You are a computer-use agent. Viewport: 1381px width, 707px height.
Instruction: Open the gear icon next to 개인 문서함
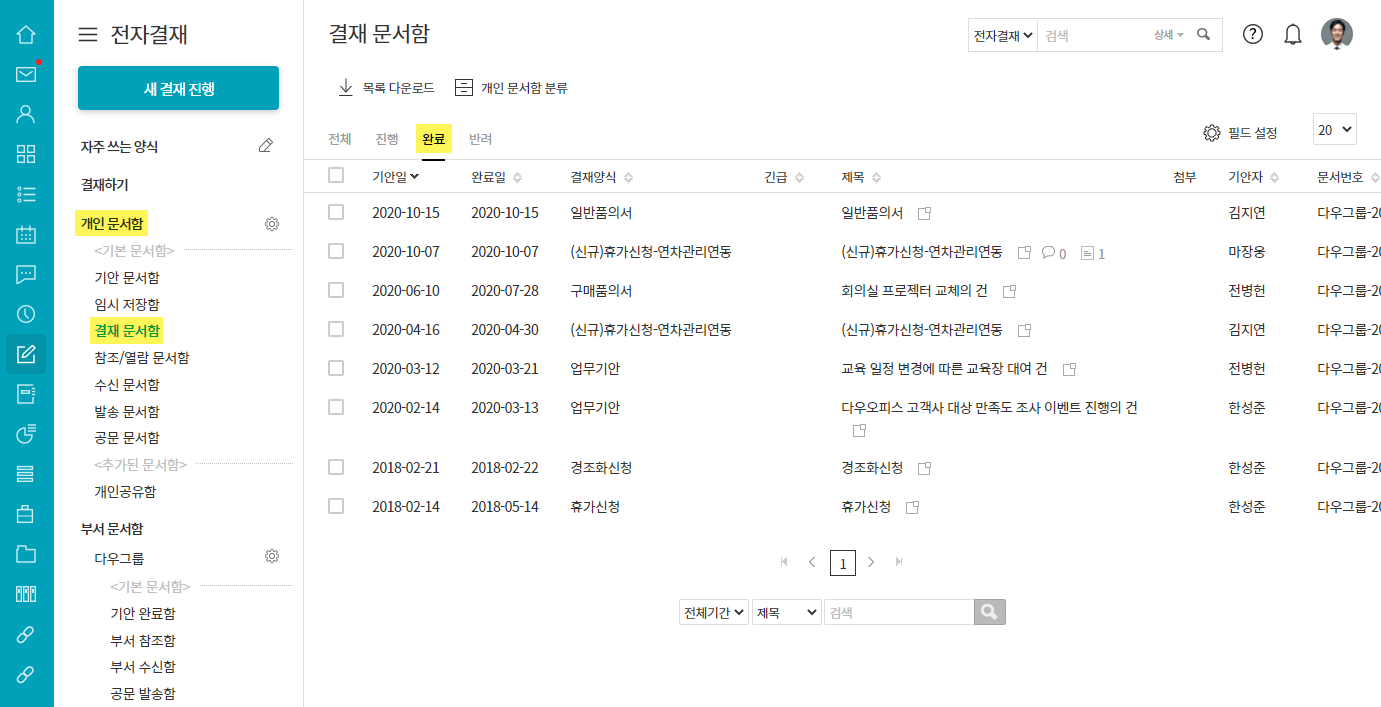(x=271, y=224)
